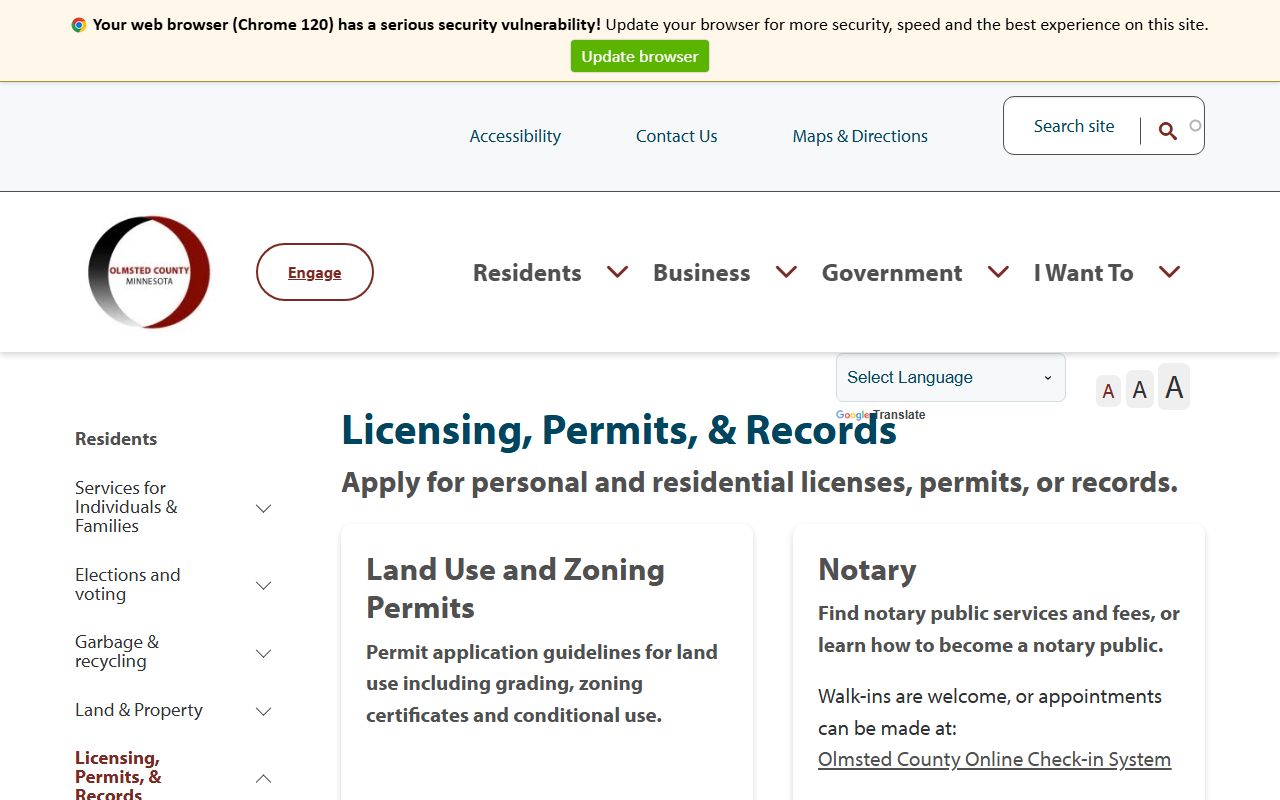Click the Licensing, Permits, & Records page heading
The height and width of the screenshot is (800, 1280).
pos(619,429)
